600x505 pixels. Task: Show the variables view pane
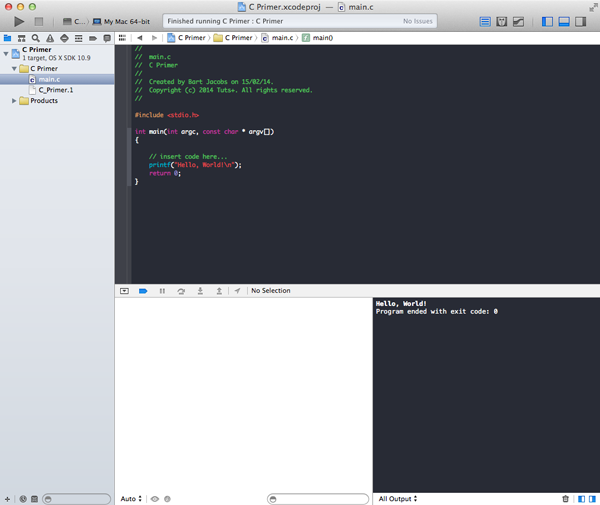(x=581, y=498)
